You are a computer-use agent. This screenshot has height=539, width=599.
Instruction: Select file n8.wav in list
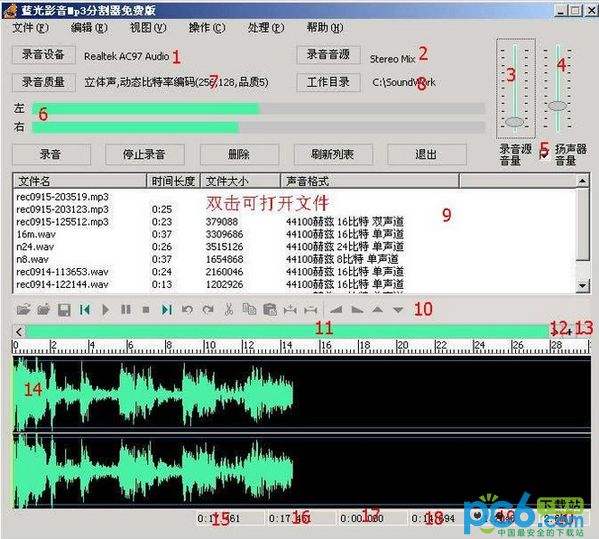click(x=32, y=259)
